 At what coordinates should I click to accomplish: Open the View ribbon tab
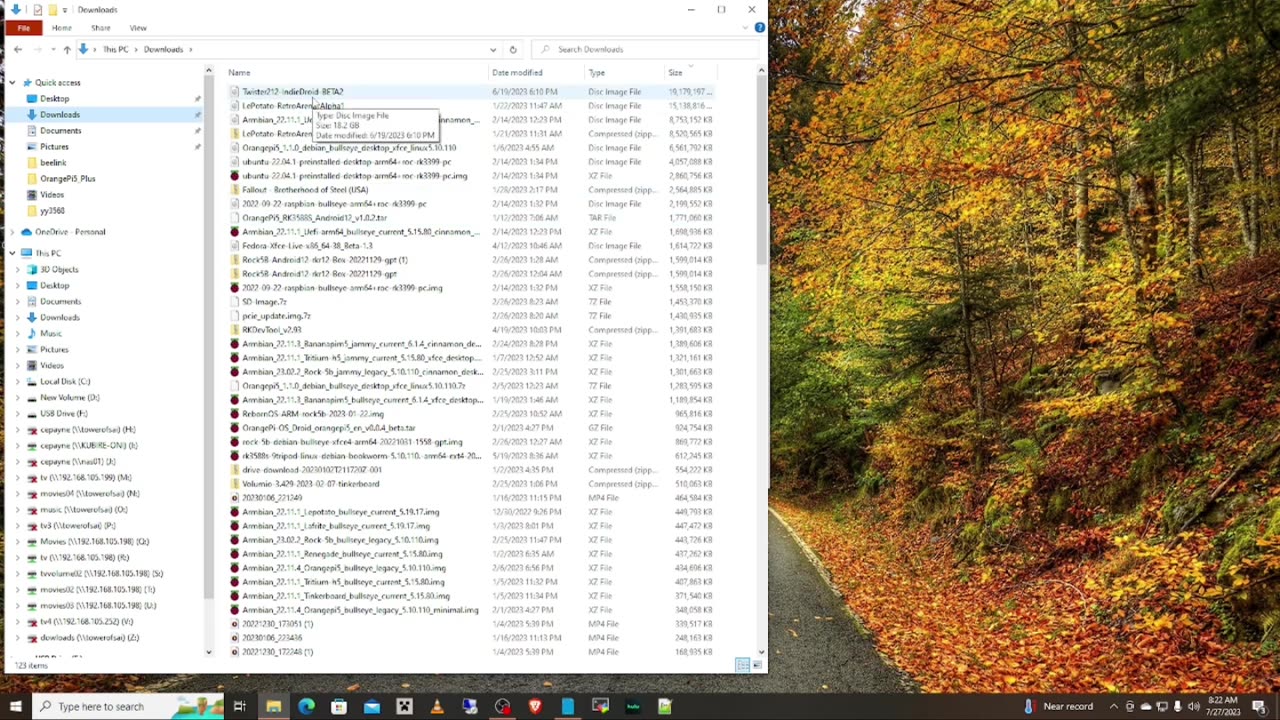138,27
